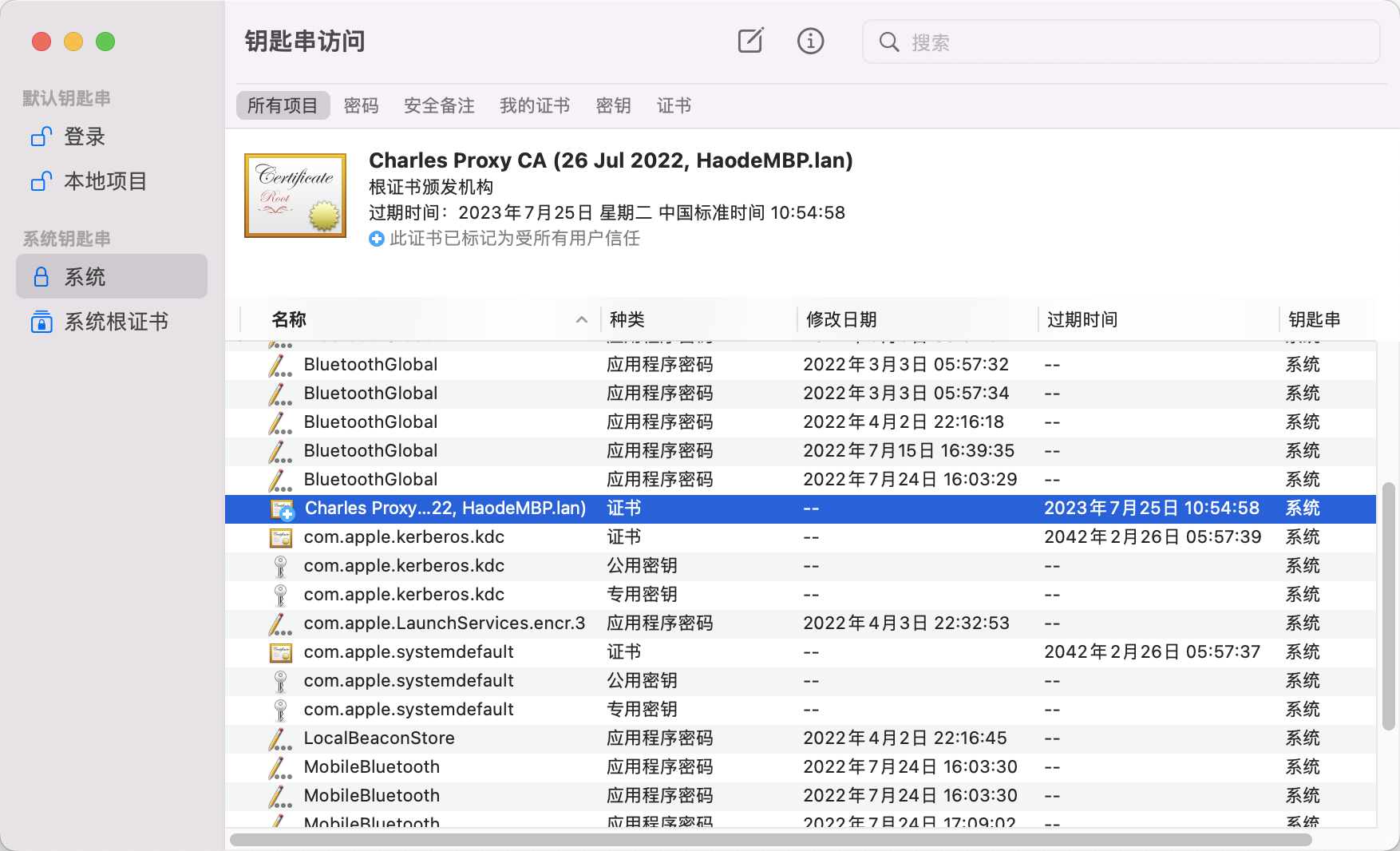
Task: Click com.apple.systemdefault certificate icon
Action: coord(281,652)
